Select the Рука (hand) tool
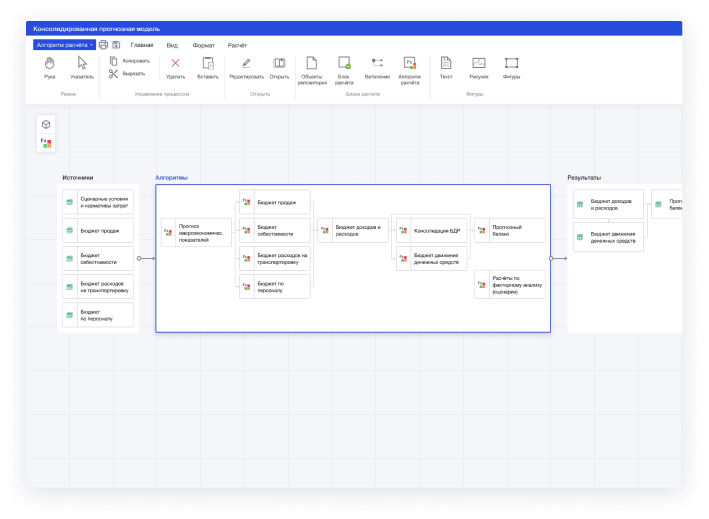Viewport: 709px width, 519px height. pyautogui.click(x=50, y=68)
